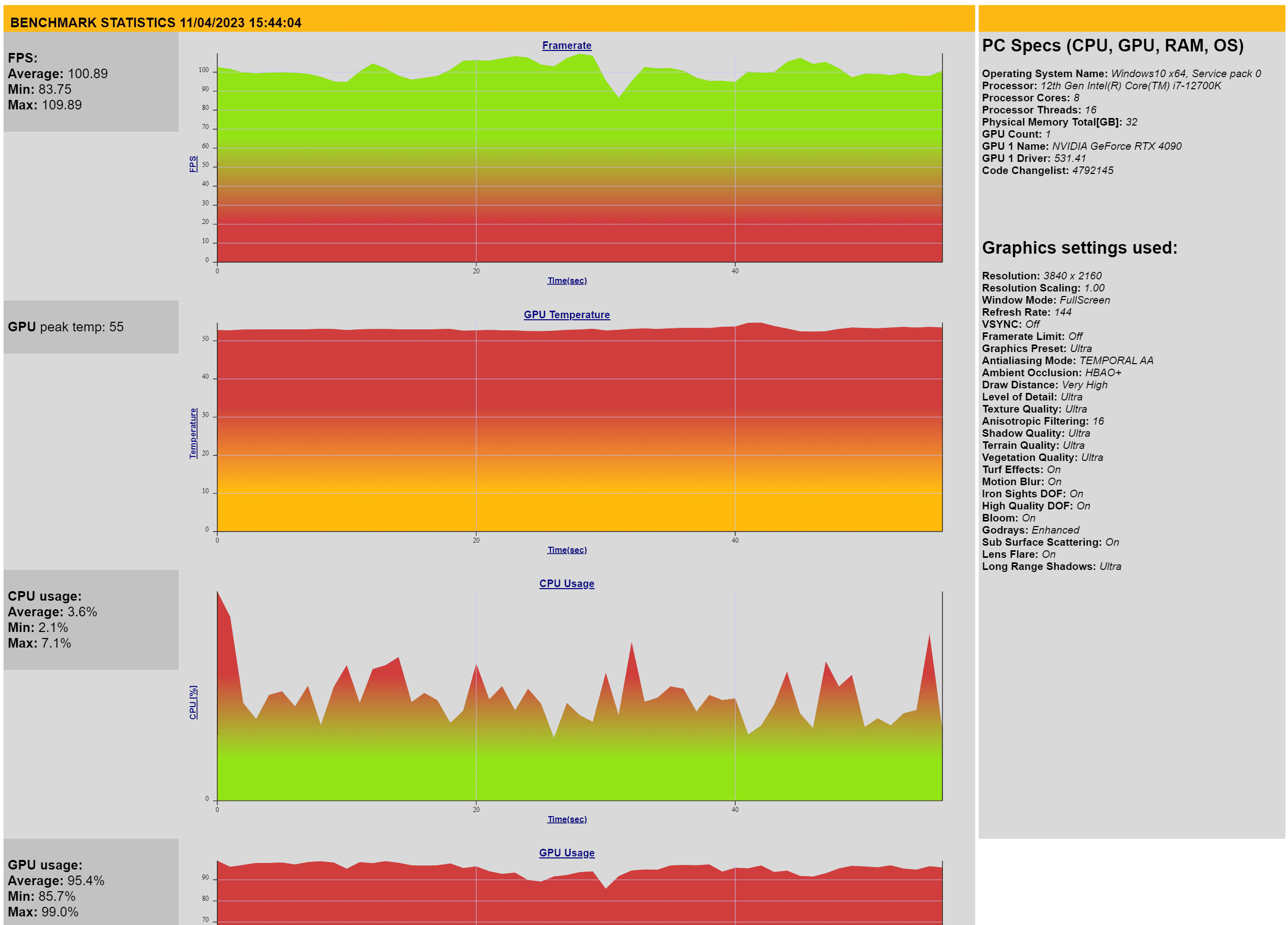Click Time(sec) label under CPU Usage chart
This screenshot has height=925, width=1288.
click(x=567, y=819)
